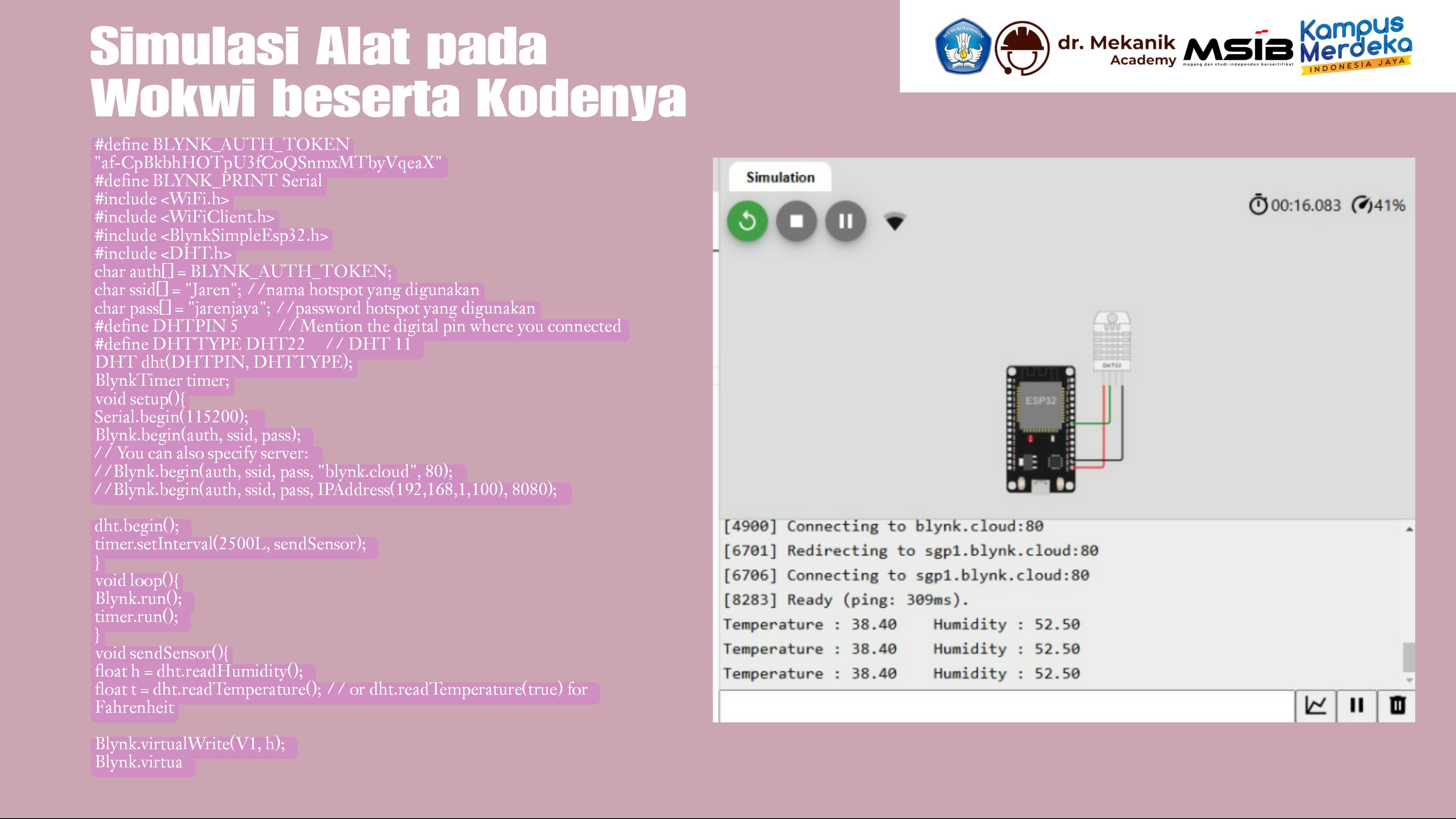Viewport: 1456px width, 819px height.
Task: Click the line '#include <WiFi.h>'
Action: point(162,199)
